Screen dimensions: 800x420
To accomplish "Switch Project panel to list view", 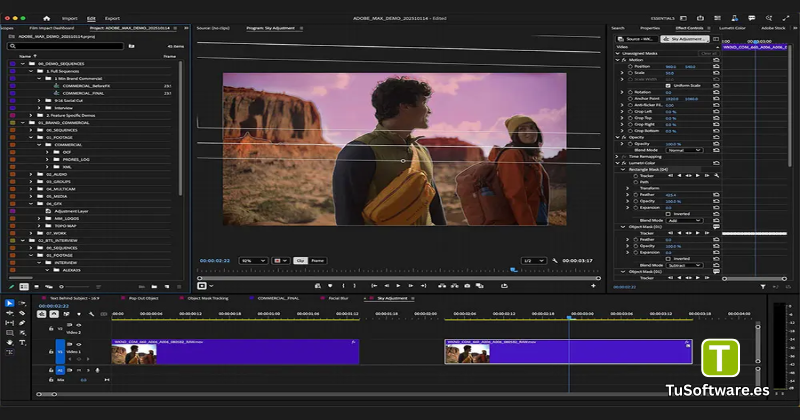I will (24, 287).
